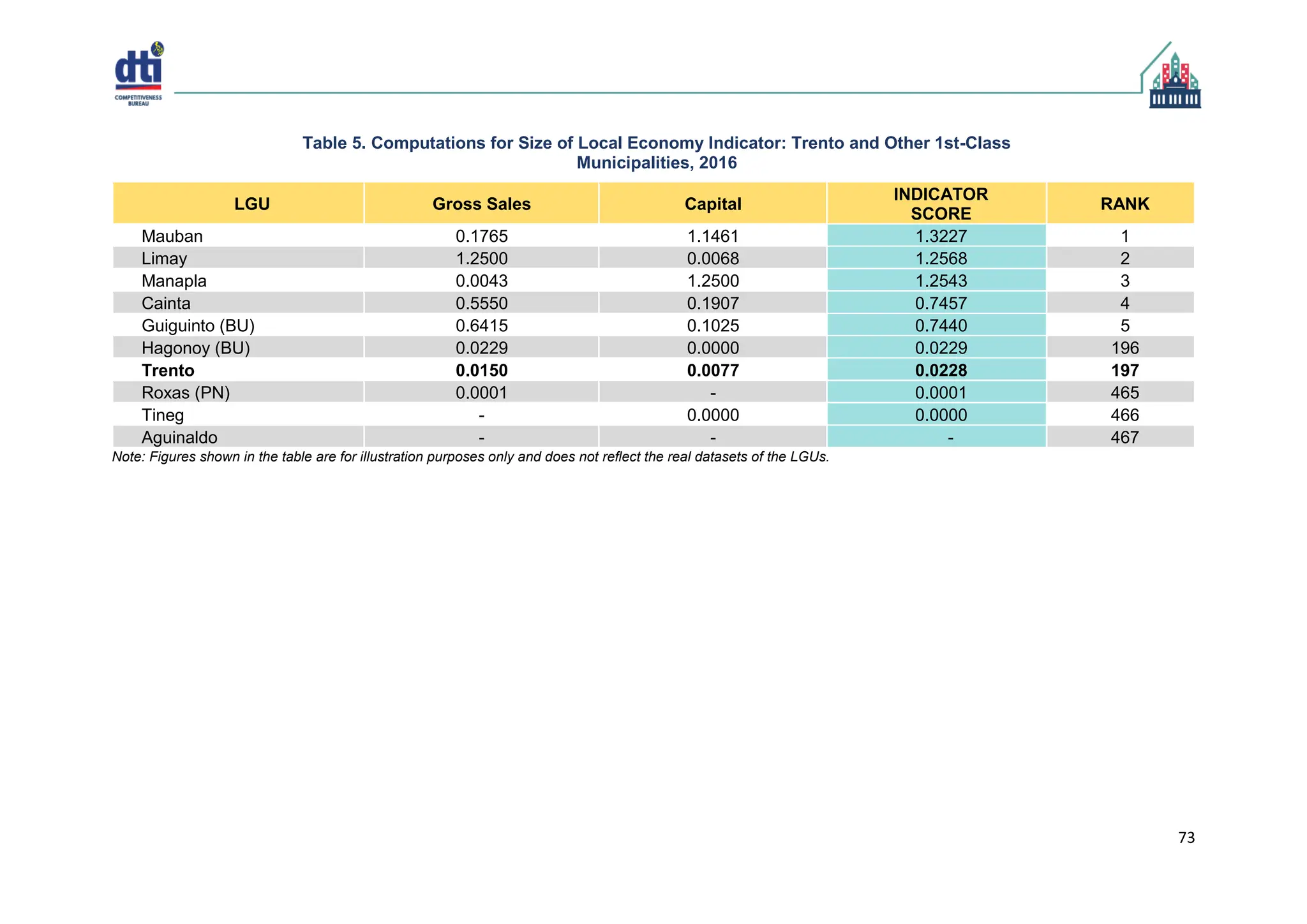Click the illustration-purposes note below the table

pos(470,457)
